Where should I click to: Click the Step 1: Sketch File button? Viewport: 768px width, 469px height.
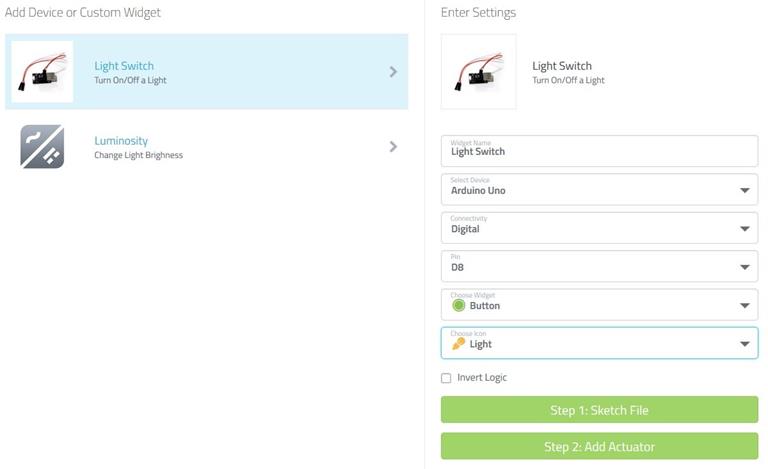(599, 410)
